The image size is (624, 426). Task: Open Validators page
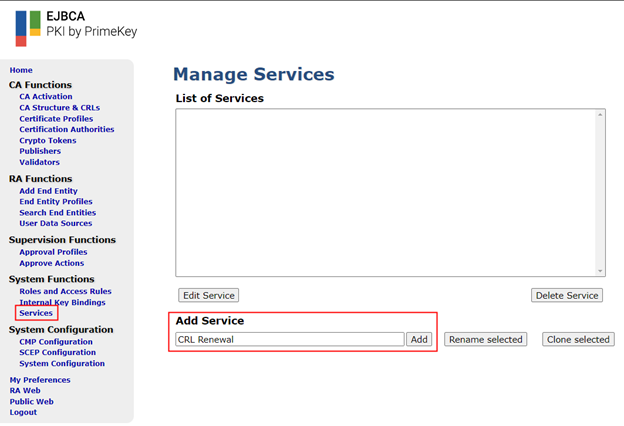tap(39, 162)
